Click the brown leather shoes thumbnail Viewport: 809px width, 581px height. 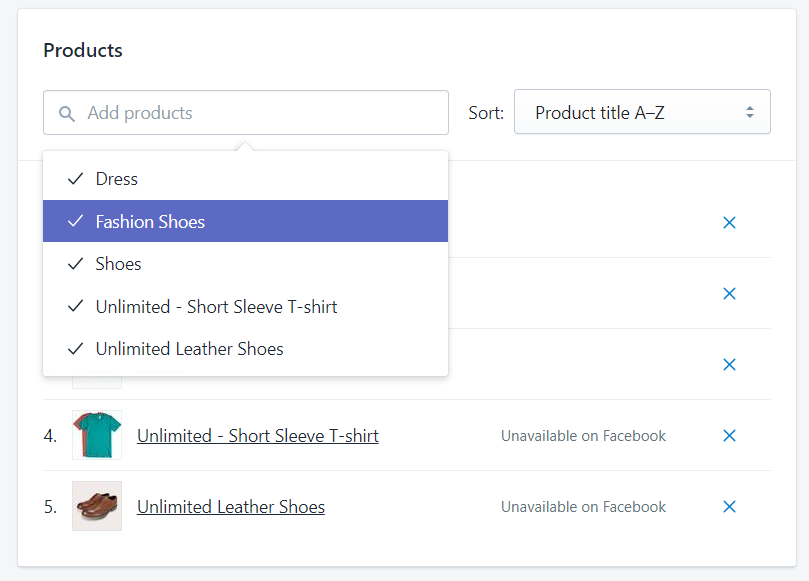pyautogui.click(x=97, y=506)
